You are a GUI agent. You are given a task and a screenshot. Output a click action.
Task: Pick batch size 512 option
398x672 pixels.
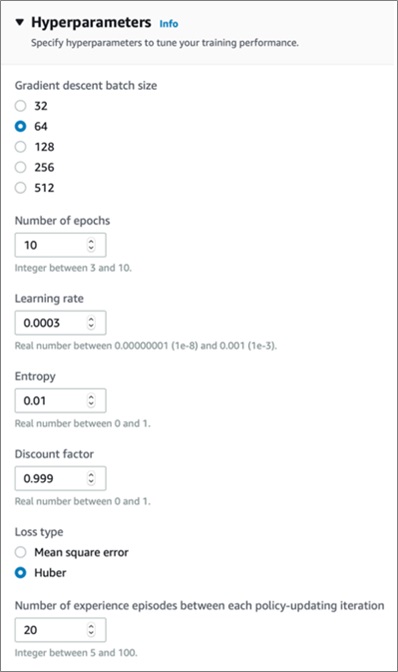click(21, 188)
